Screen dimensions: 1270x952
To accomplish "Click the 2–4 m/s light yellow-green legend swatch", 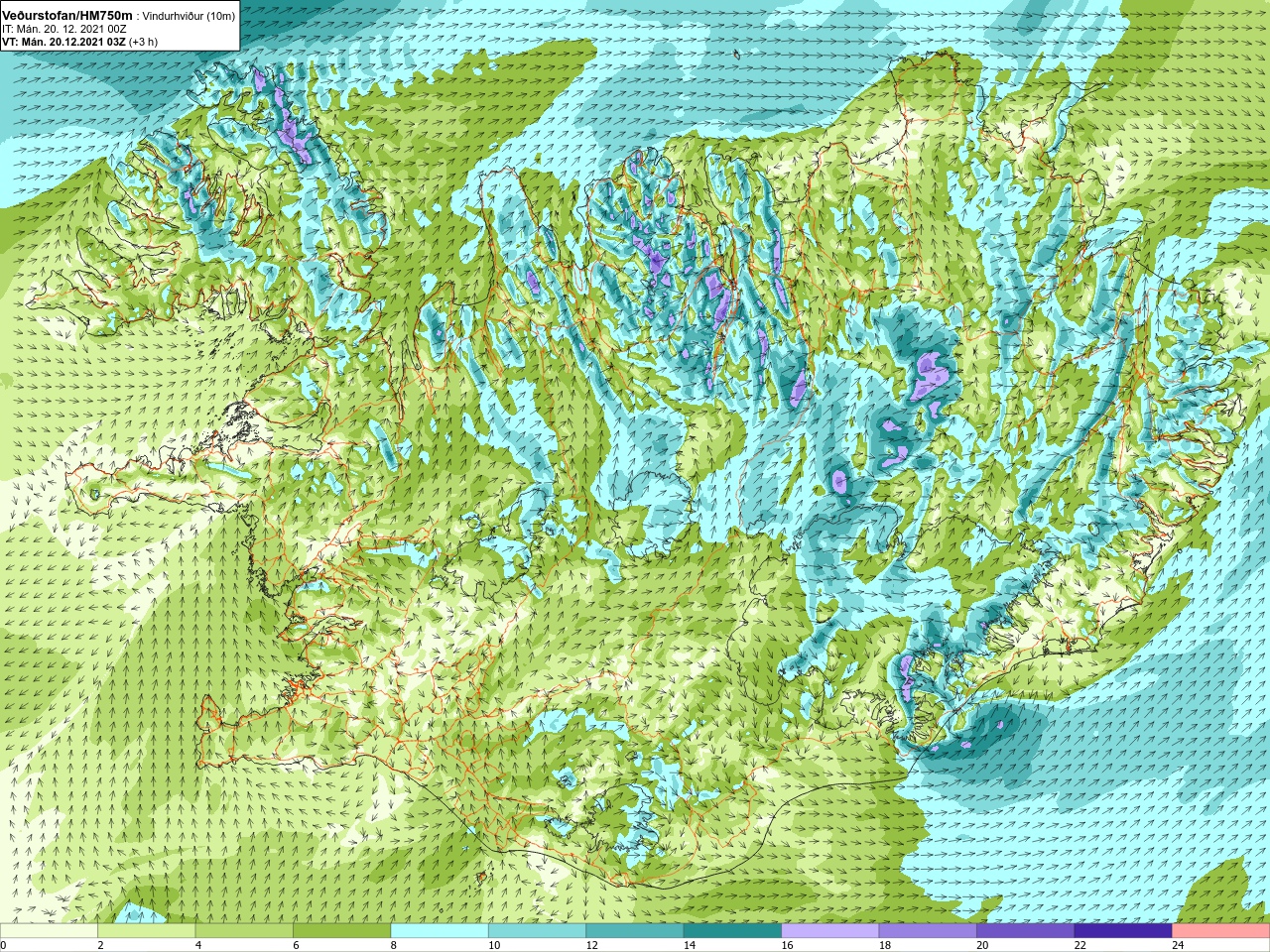I will click(x=147, y=931).
